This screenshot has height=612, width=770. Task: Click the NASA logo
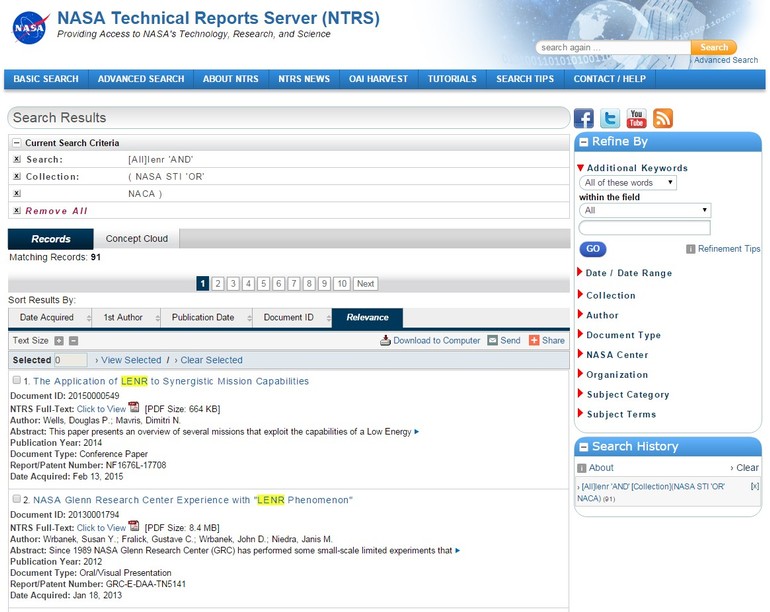[x=30, y=28]
